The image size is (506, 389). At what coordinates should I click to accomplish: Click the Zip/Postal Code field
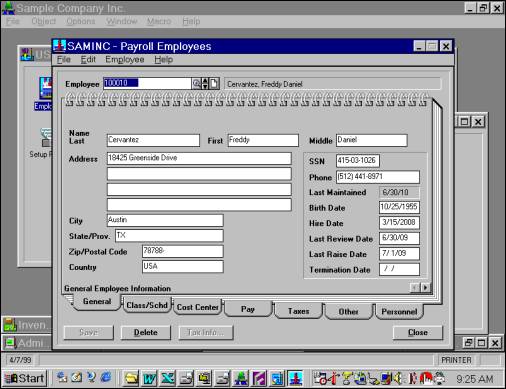coord(183,251)
